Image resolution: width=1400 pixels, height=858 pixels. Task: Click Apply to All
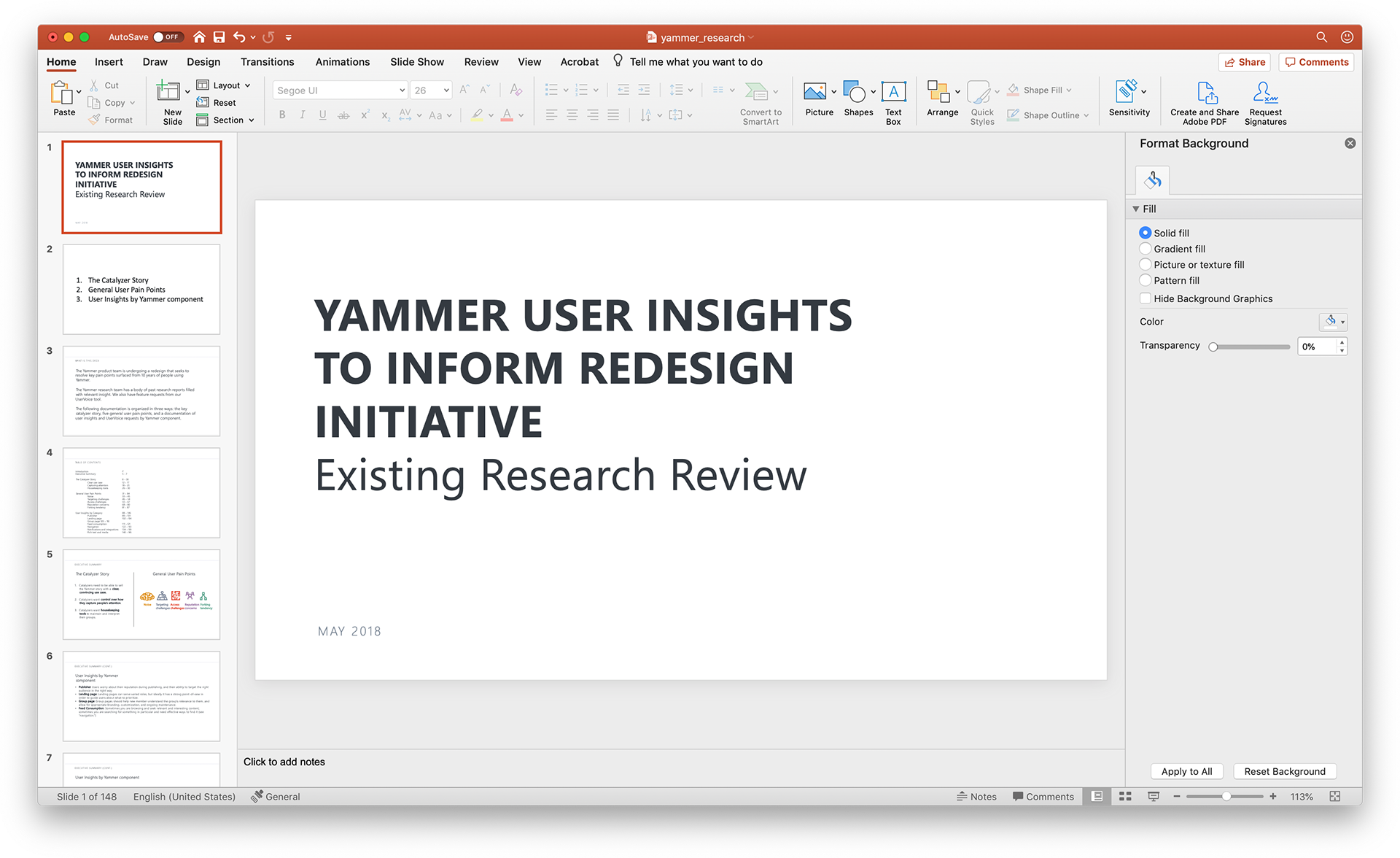[1186, 771]
